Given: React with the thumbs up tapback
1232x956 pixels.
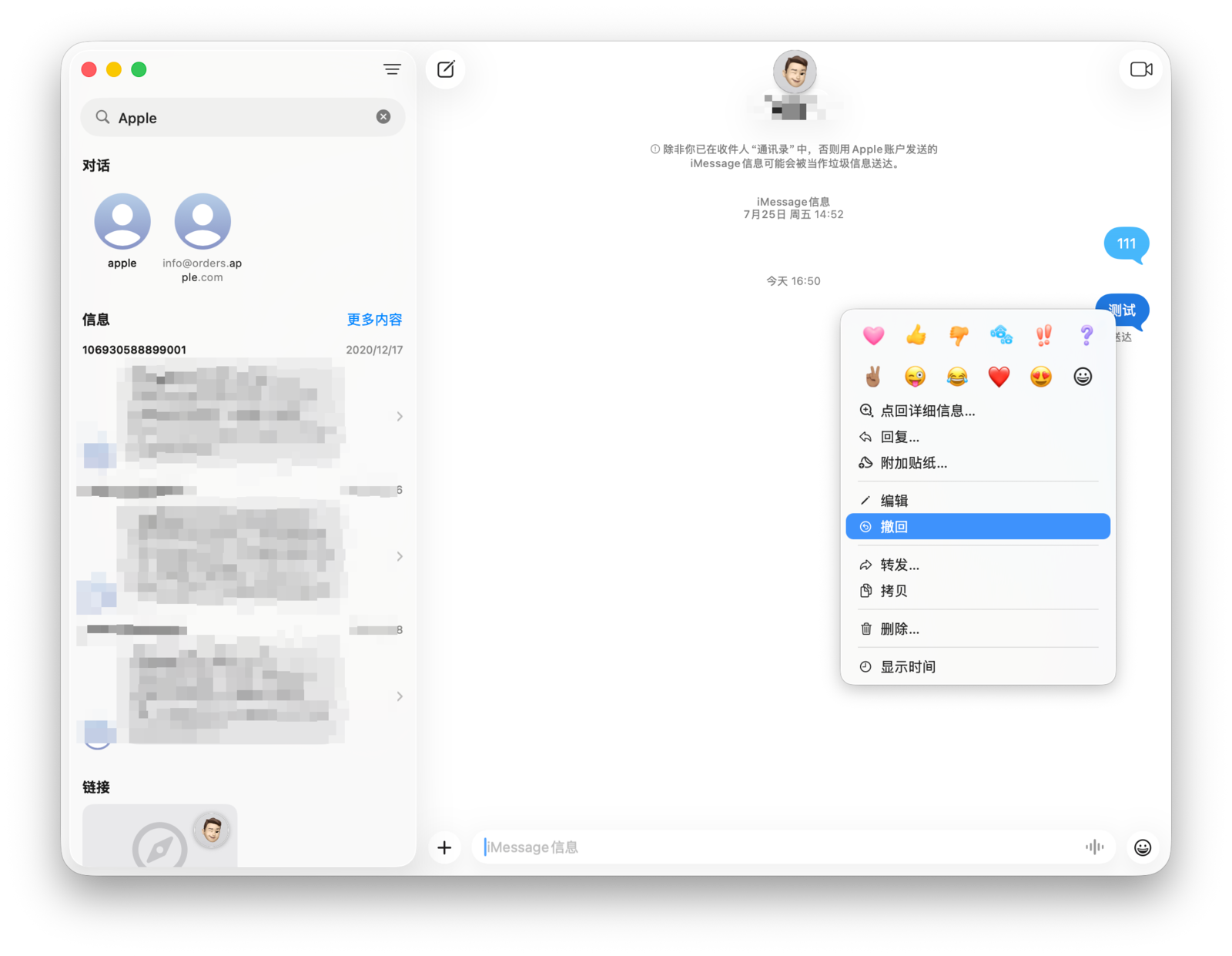Looking at the screenshot, I should pyautogui.click(x=916, y=335).
